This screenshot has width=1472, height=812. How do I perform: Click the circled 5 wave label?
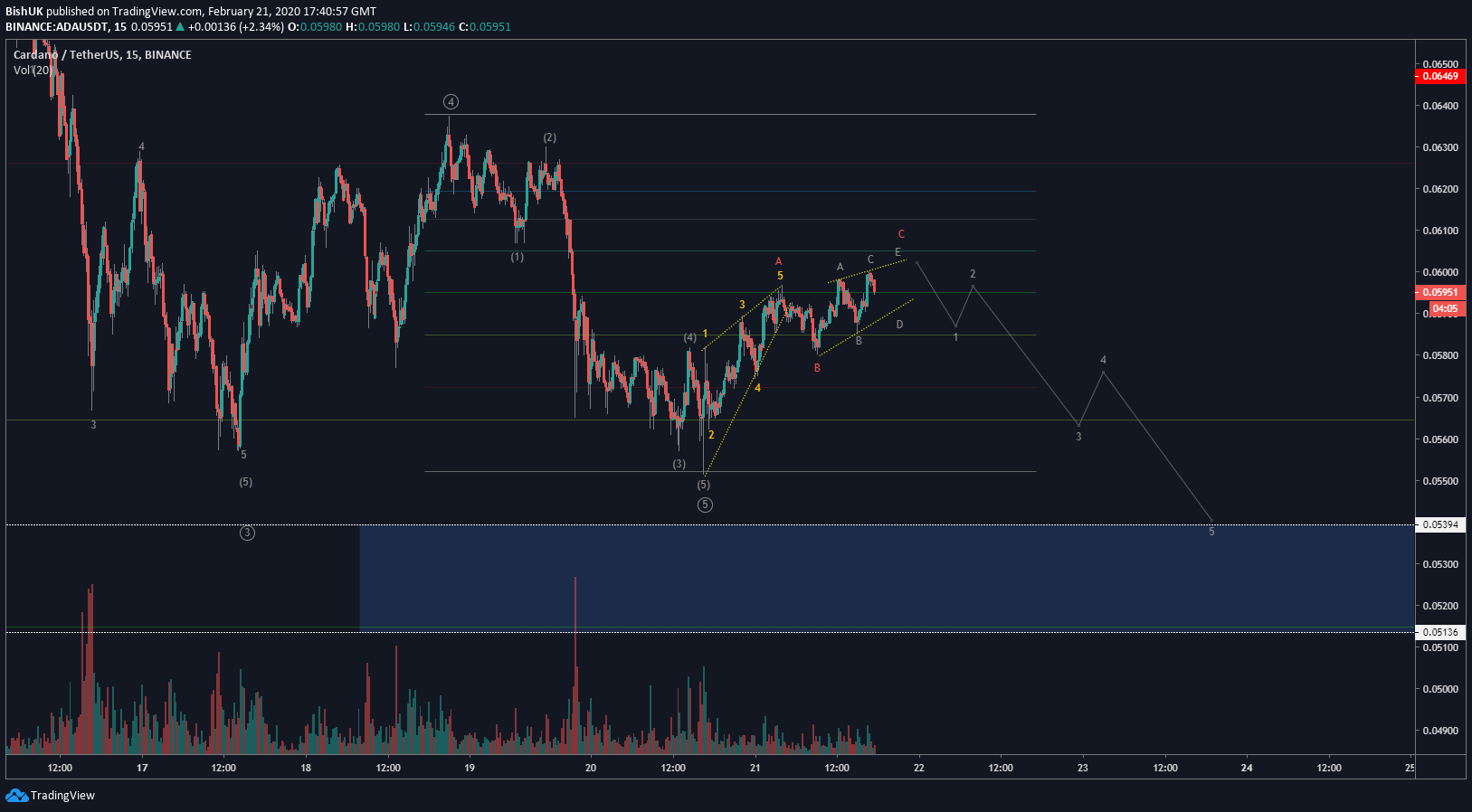click(x=705, y=505)
